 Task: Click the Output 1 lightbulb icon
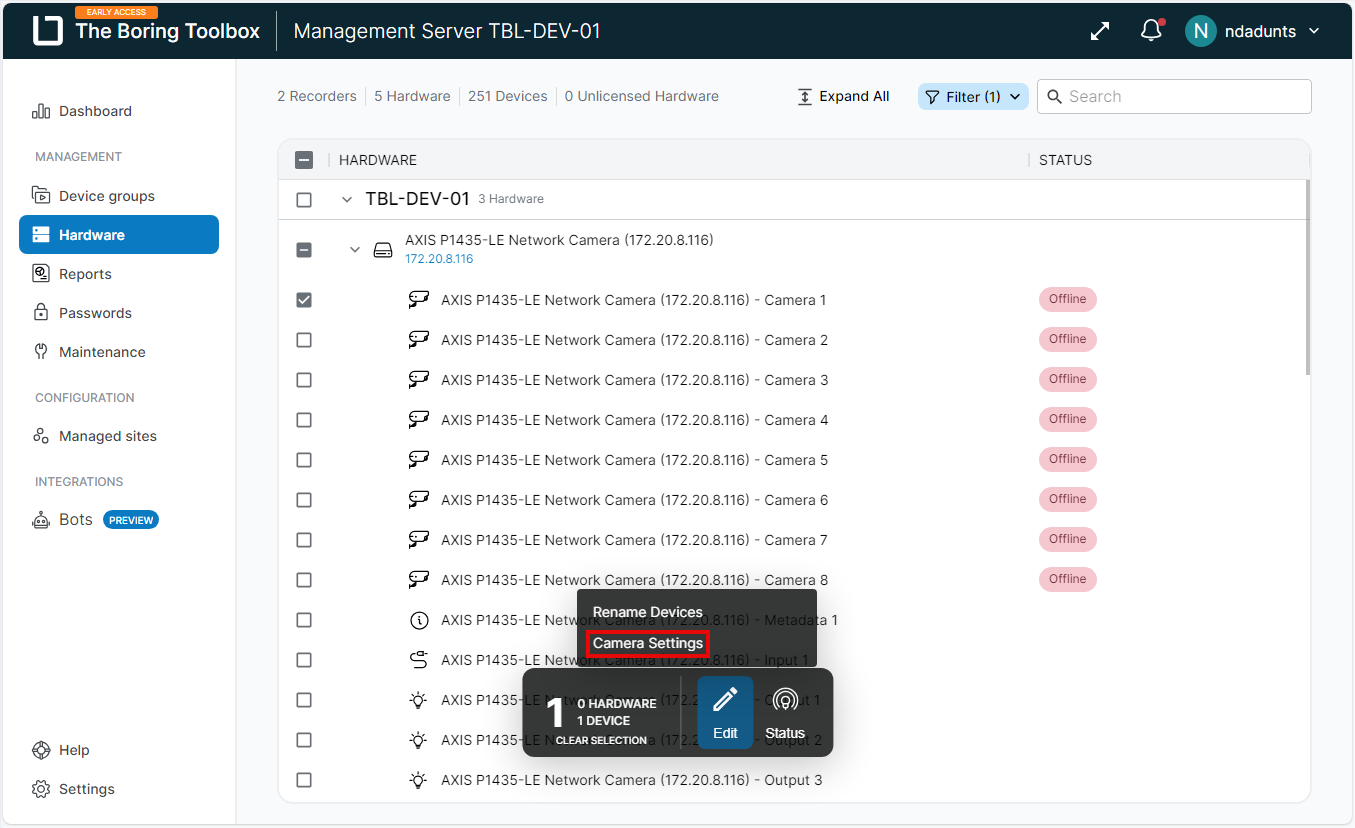(419, 700)
